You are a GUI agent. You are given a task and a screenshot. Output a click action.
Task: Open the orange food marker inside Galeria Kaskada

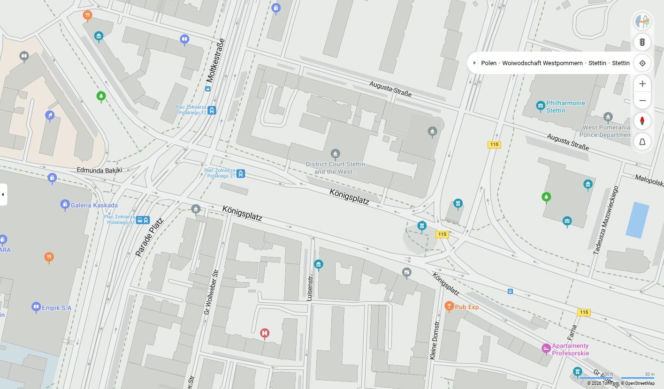click(49, 257)
